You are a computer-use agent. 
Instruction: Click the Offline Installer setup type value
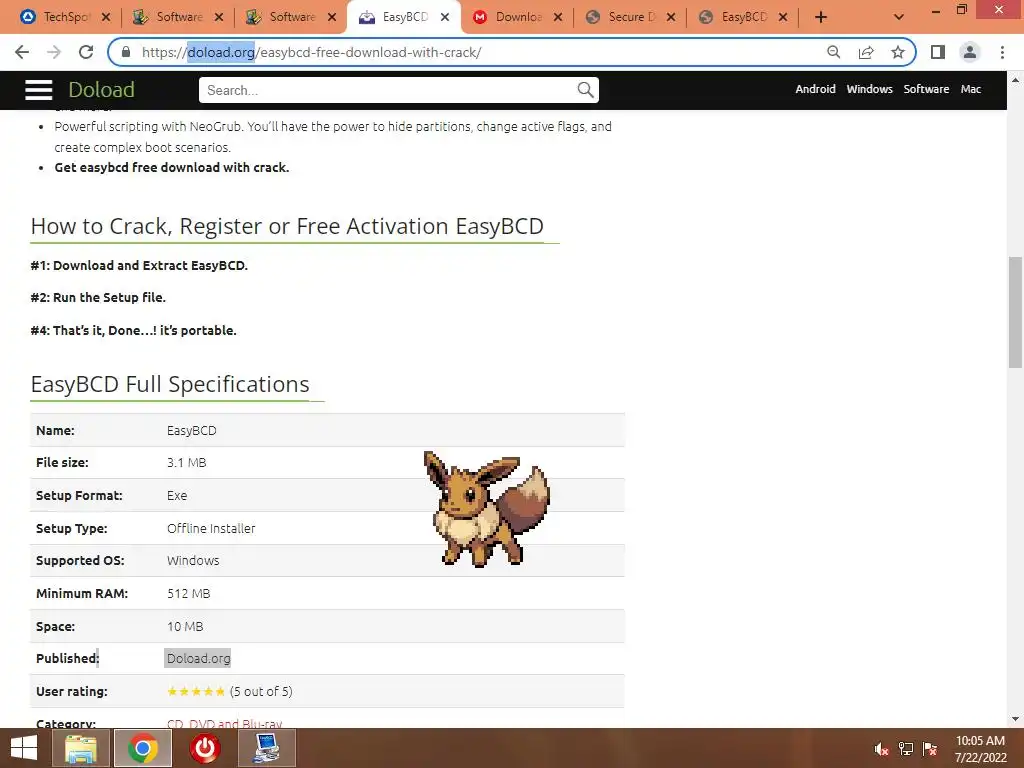point(211,528)
